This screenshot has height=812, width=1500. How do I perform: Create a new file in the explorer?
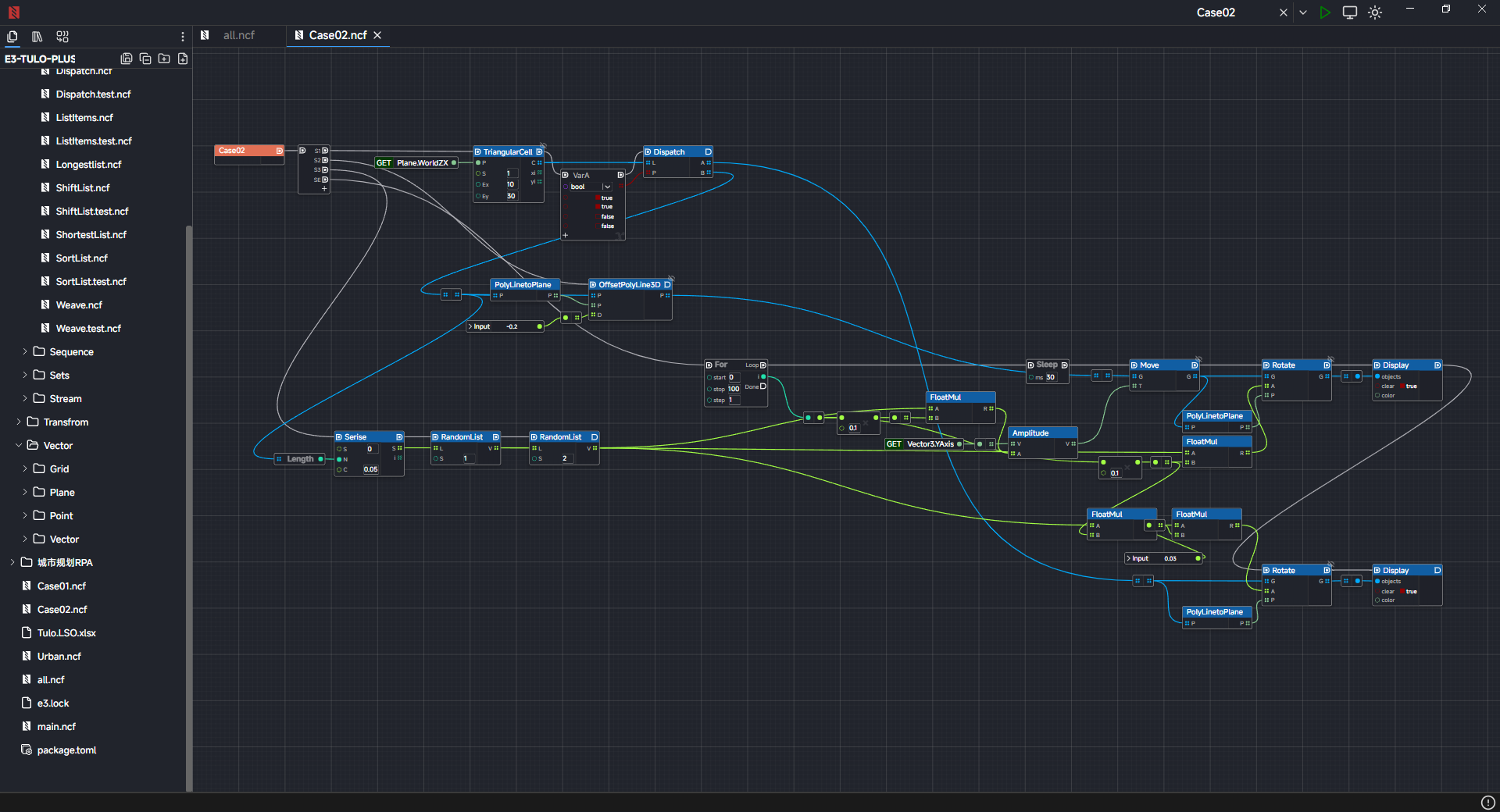click(x=183, y=59)
